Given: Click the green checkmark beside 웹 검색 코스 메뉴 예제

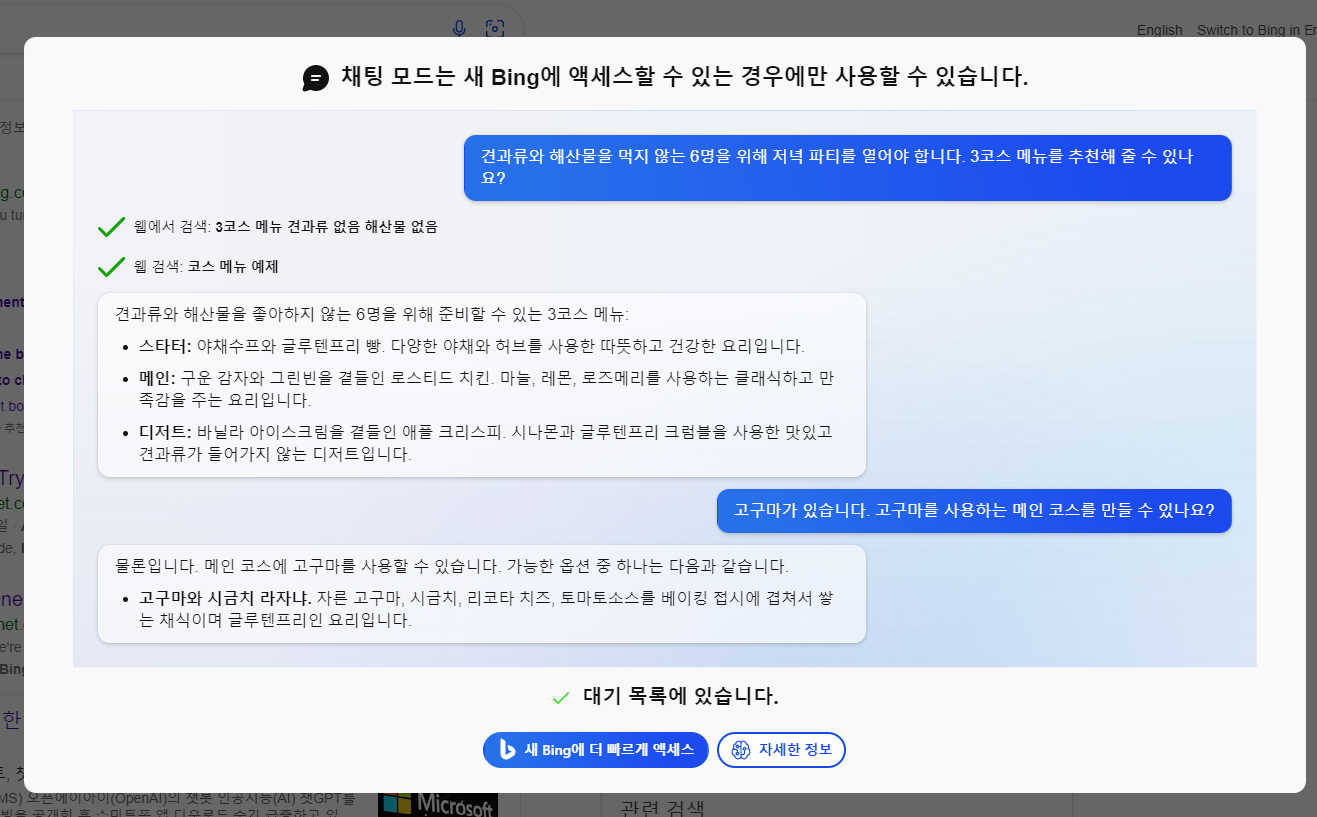Looking at the screenshot, I should coord(111,267).
